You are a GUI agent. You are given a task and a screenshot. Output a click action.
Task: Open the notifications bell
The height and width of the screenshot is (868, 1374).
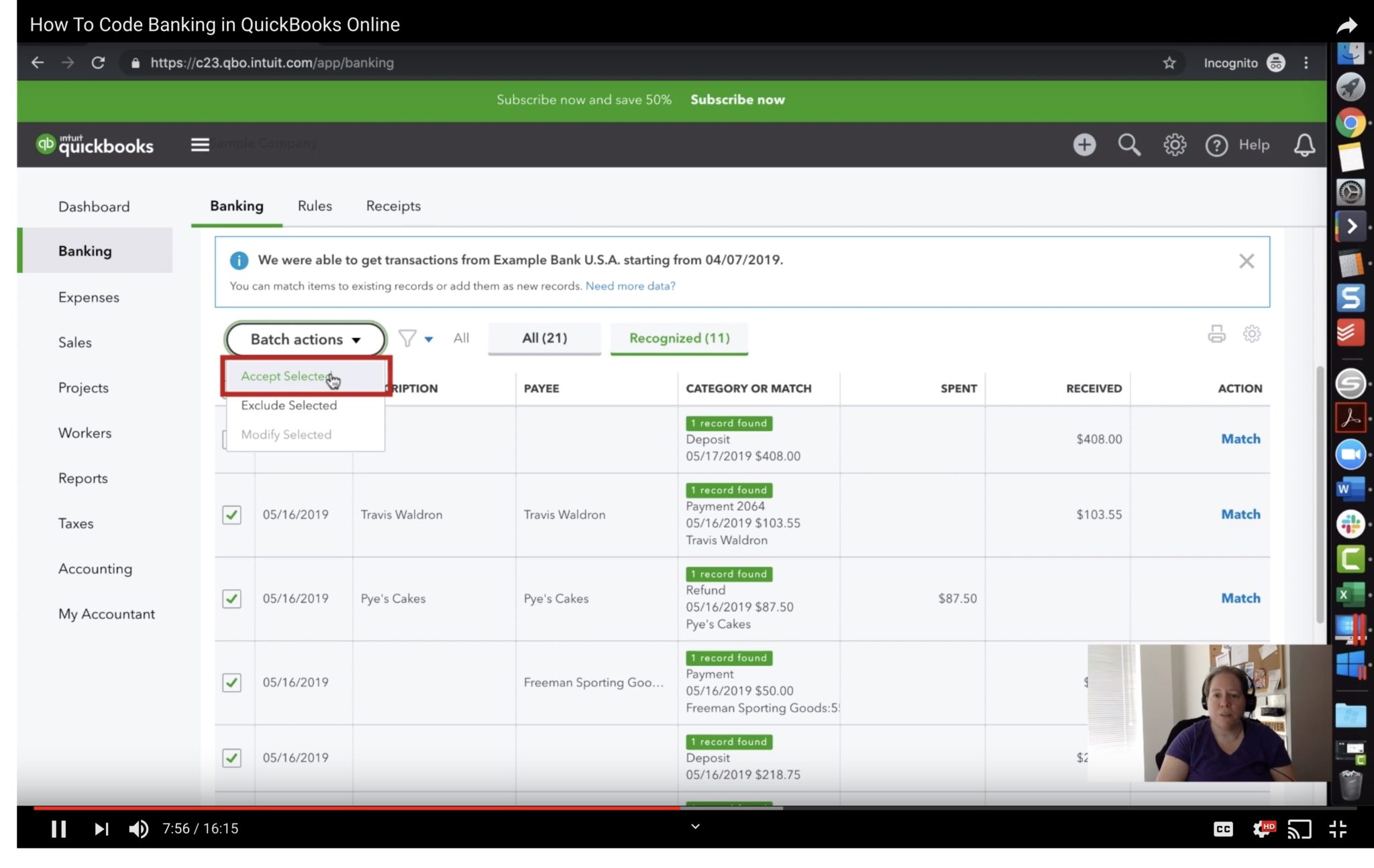tap(1304, 144)
